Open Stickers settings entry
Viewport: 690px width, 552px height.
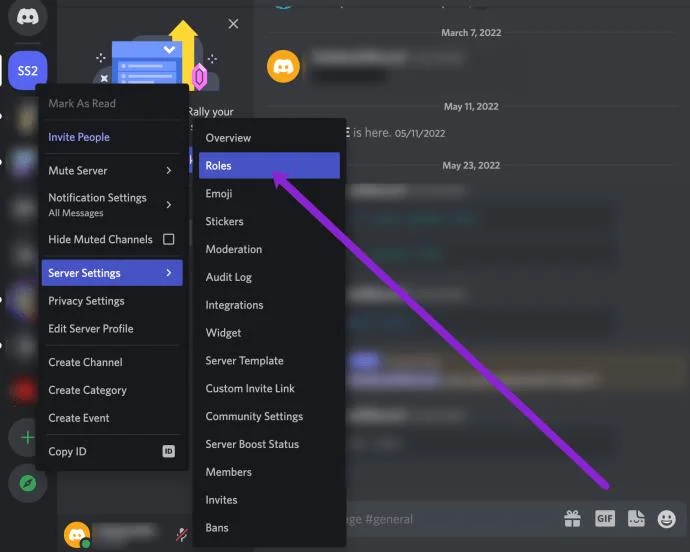(269, 221)
